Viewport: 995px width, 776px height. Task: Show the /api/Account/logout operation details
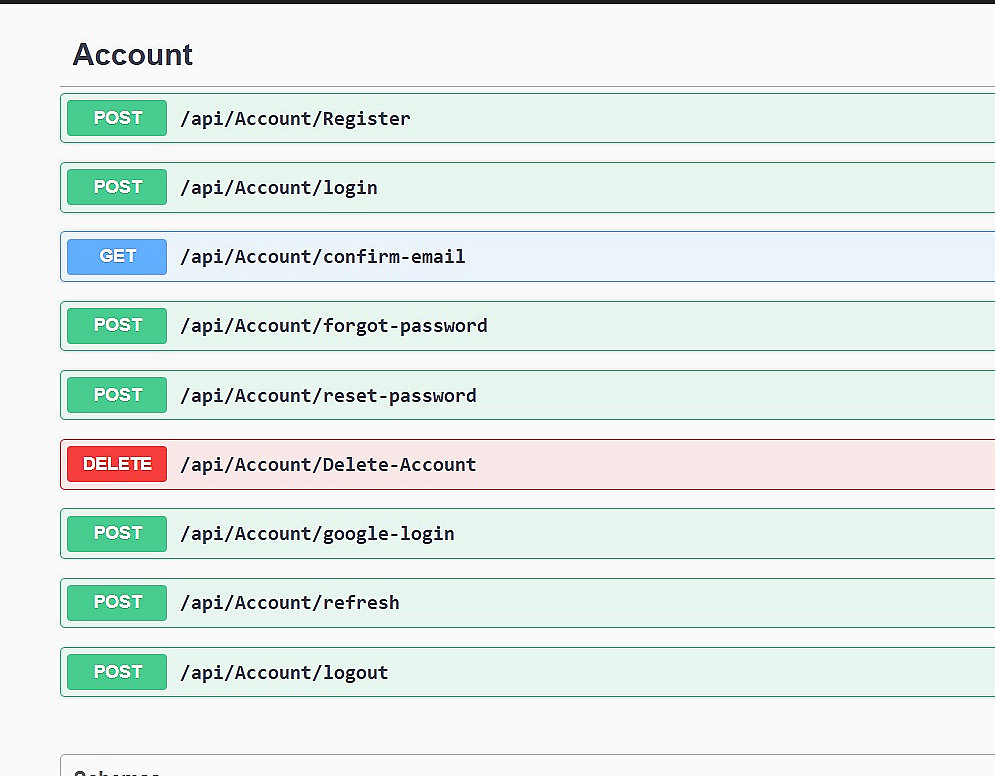click(284, 673)
